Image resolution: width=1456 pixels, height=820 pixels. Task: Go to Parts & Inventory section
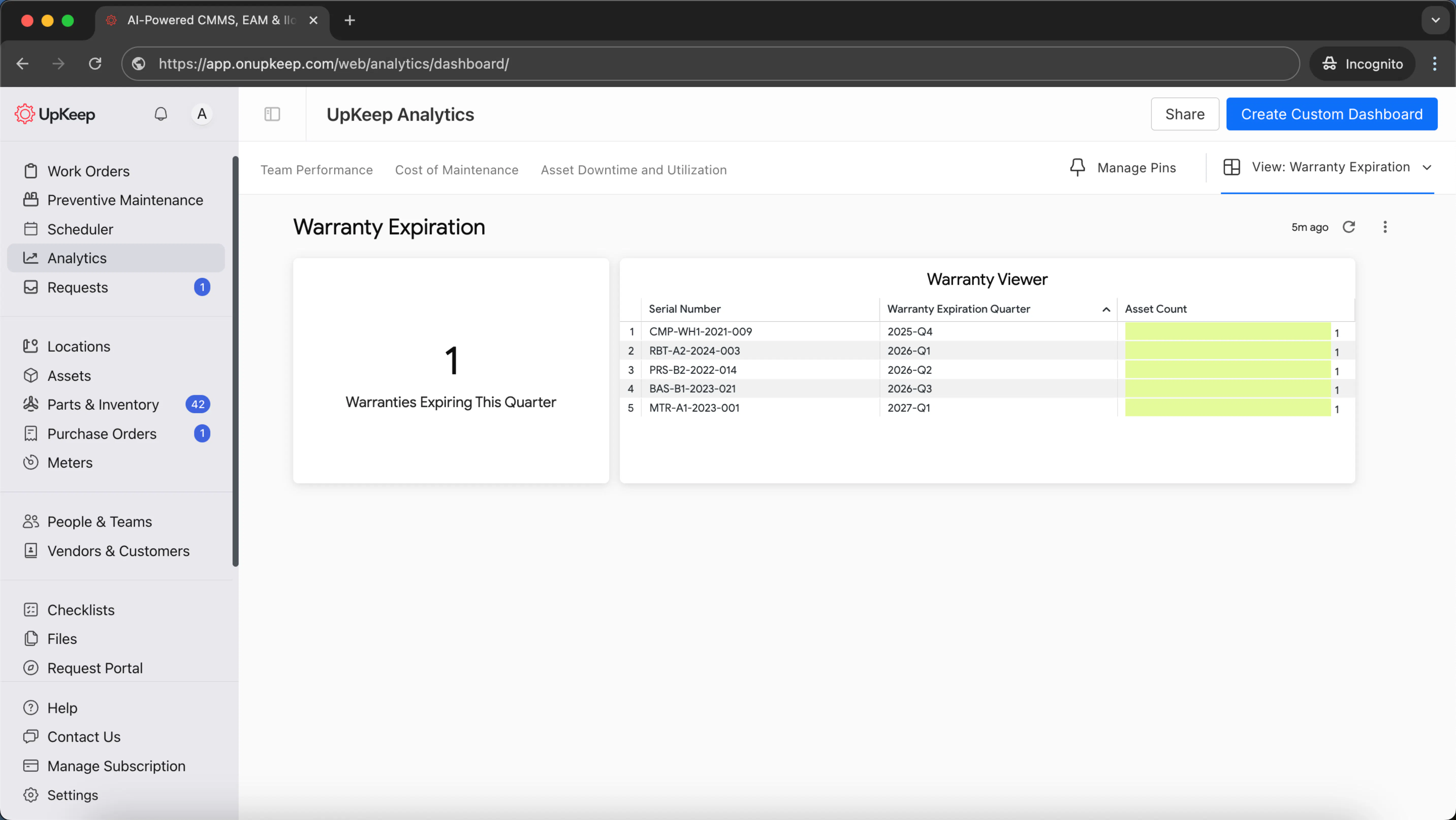pos(103,404)
